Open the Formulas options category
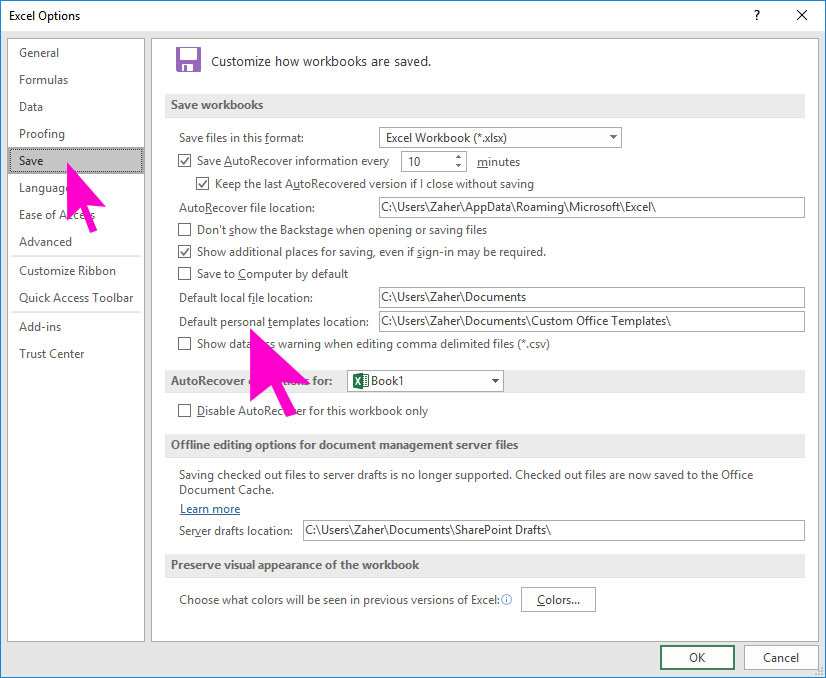826x678 pixels. click(76, 80)
